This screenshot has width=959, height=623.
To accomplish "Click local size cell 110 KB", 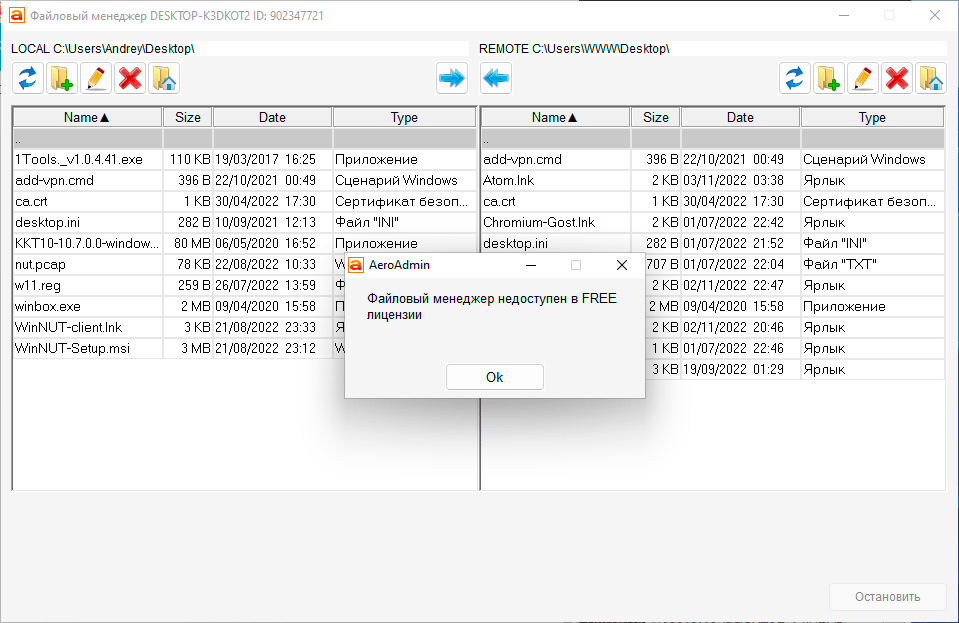I will [x=188, y=160].
